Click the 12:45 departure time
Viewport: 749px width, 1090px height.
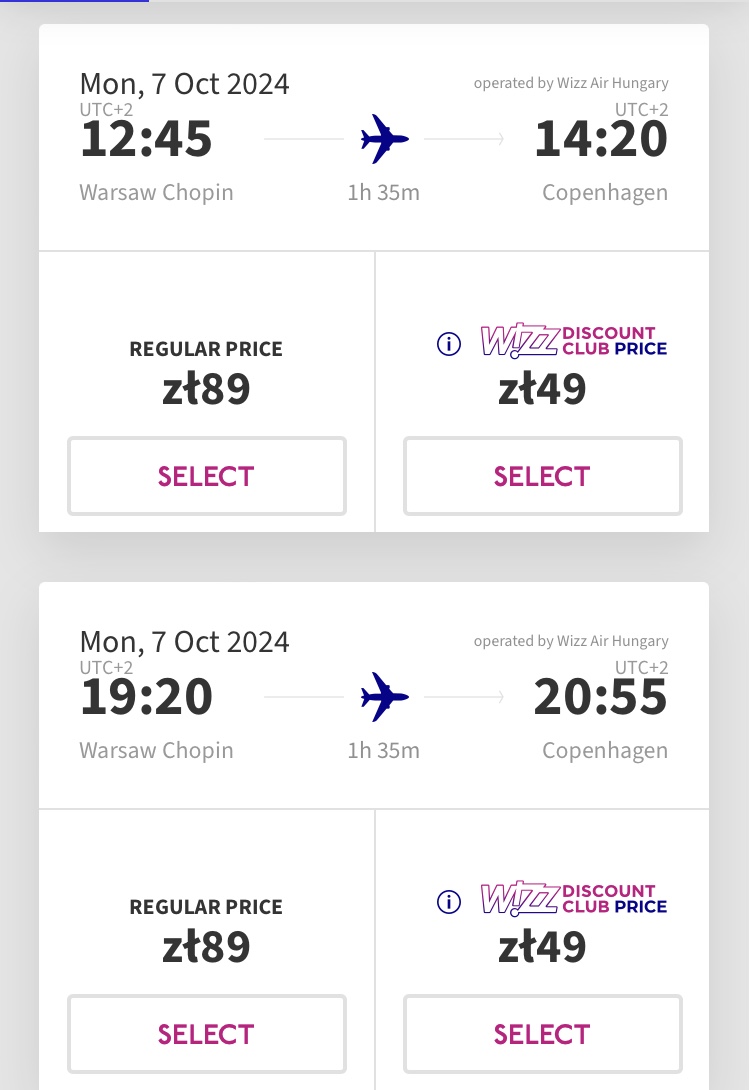[x=146, y=139]
